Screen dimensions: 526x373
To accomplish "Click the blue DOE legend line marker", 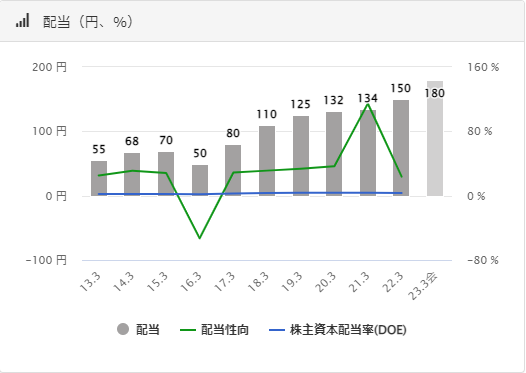I will click(x=277, y=330).
